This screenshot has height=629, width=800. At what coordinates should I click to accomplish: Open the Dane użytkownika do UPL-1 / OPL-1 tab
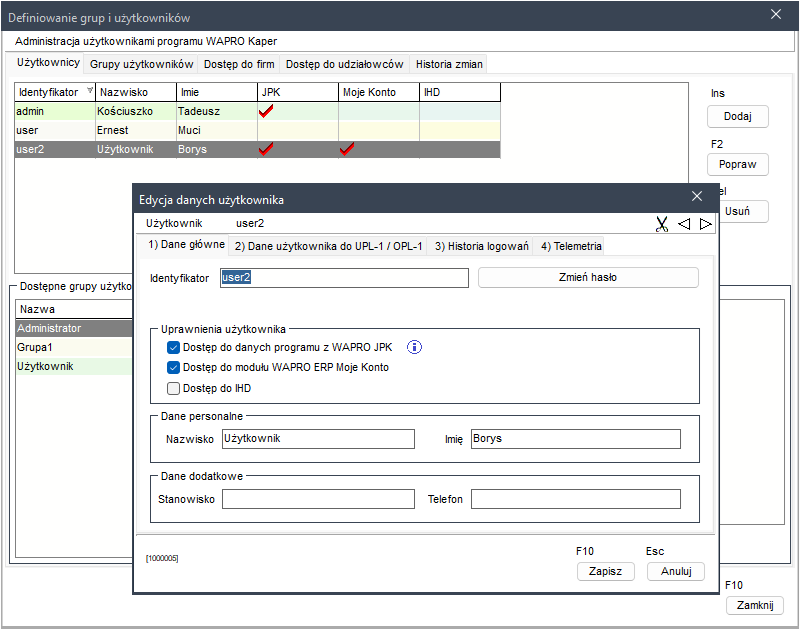329,246
